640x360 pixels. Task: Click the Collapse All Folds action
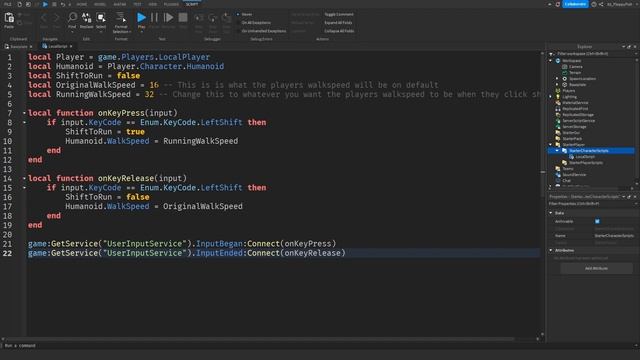click(x=339, y=31)
